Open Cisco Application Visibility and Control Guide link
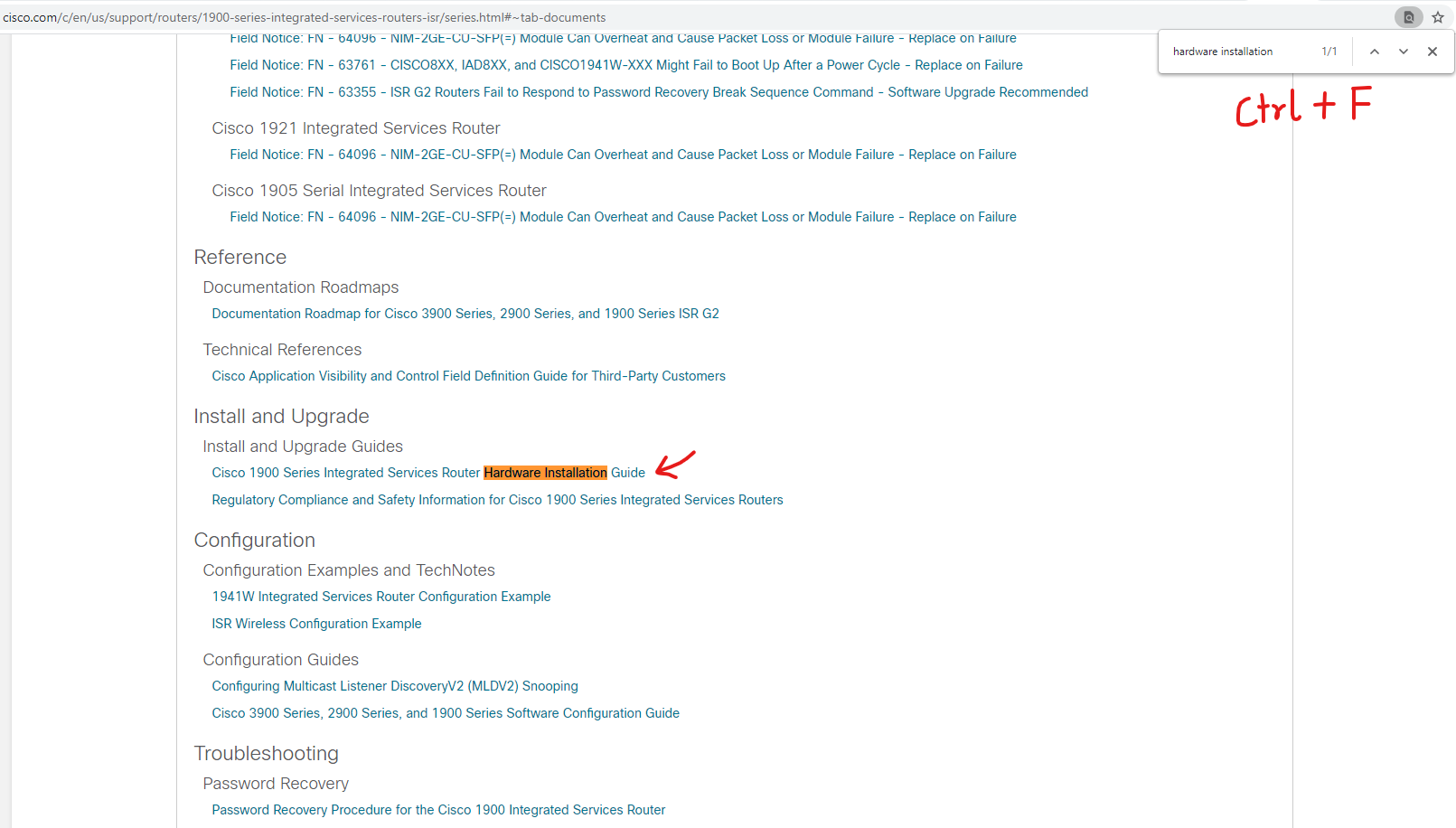This screenshot has height=828, width=1456. tap(468, 376)
